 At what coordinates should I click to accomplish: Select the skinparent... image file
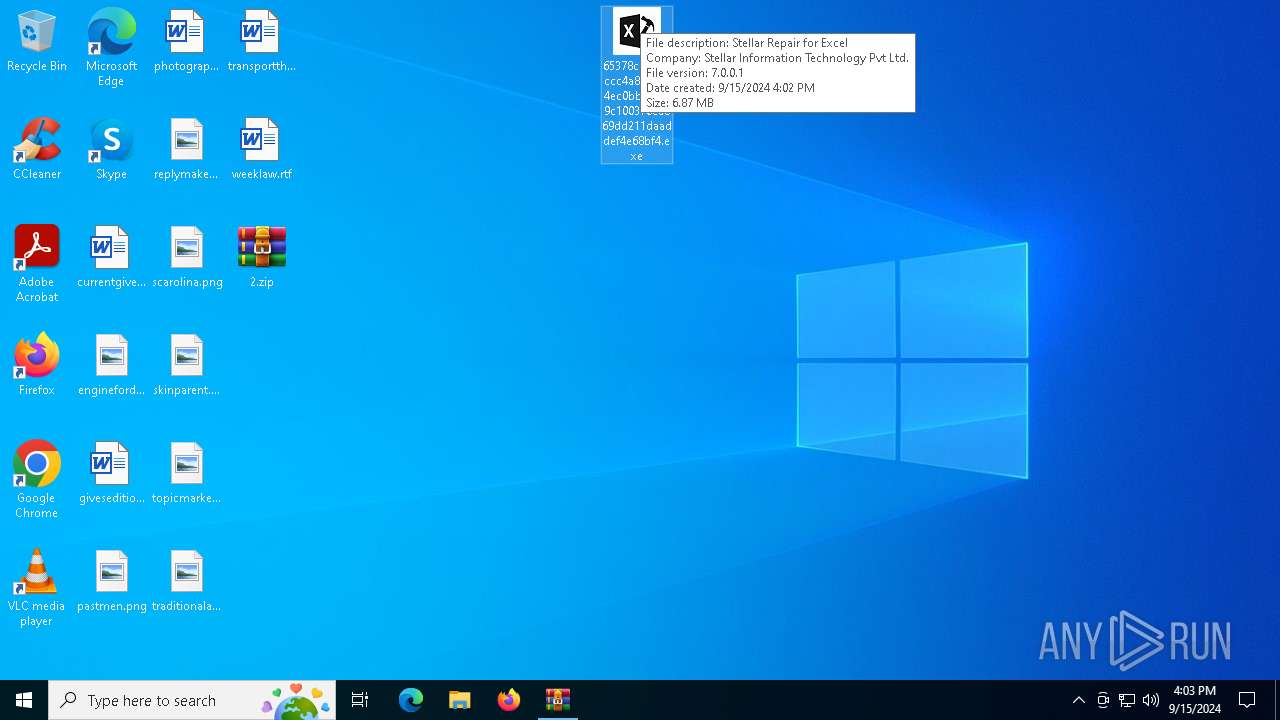[x=186, y=366]
